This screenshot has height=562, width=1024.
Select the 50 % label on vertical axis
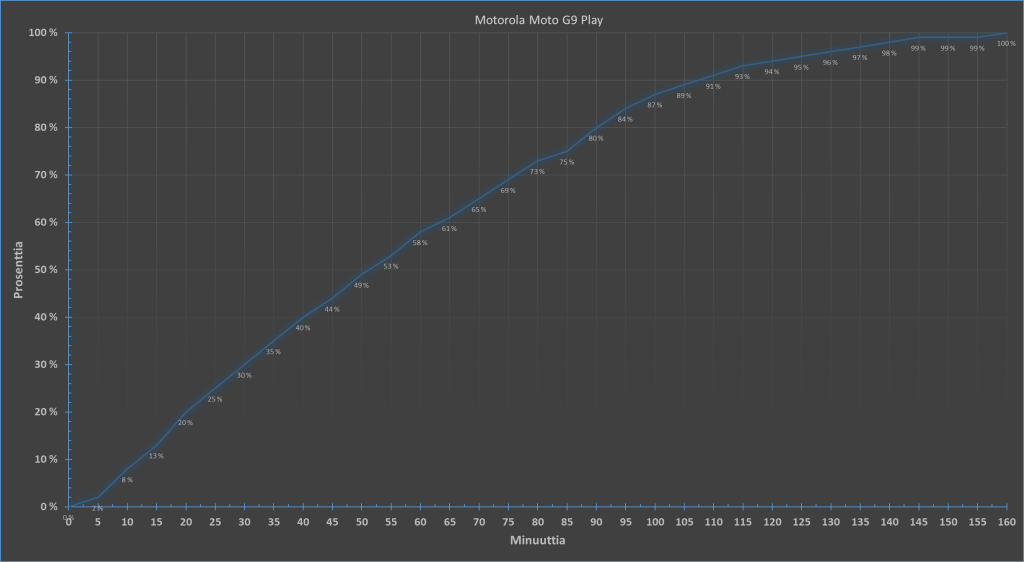click(44, 270)
